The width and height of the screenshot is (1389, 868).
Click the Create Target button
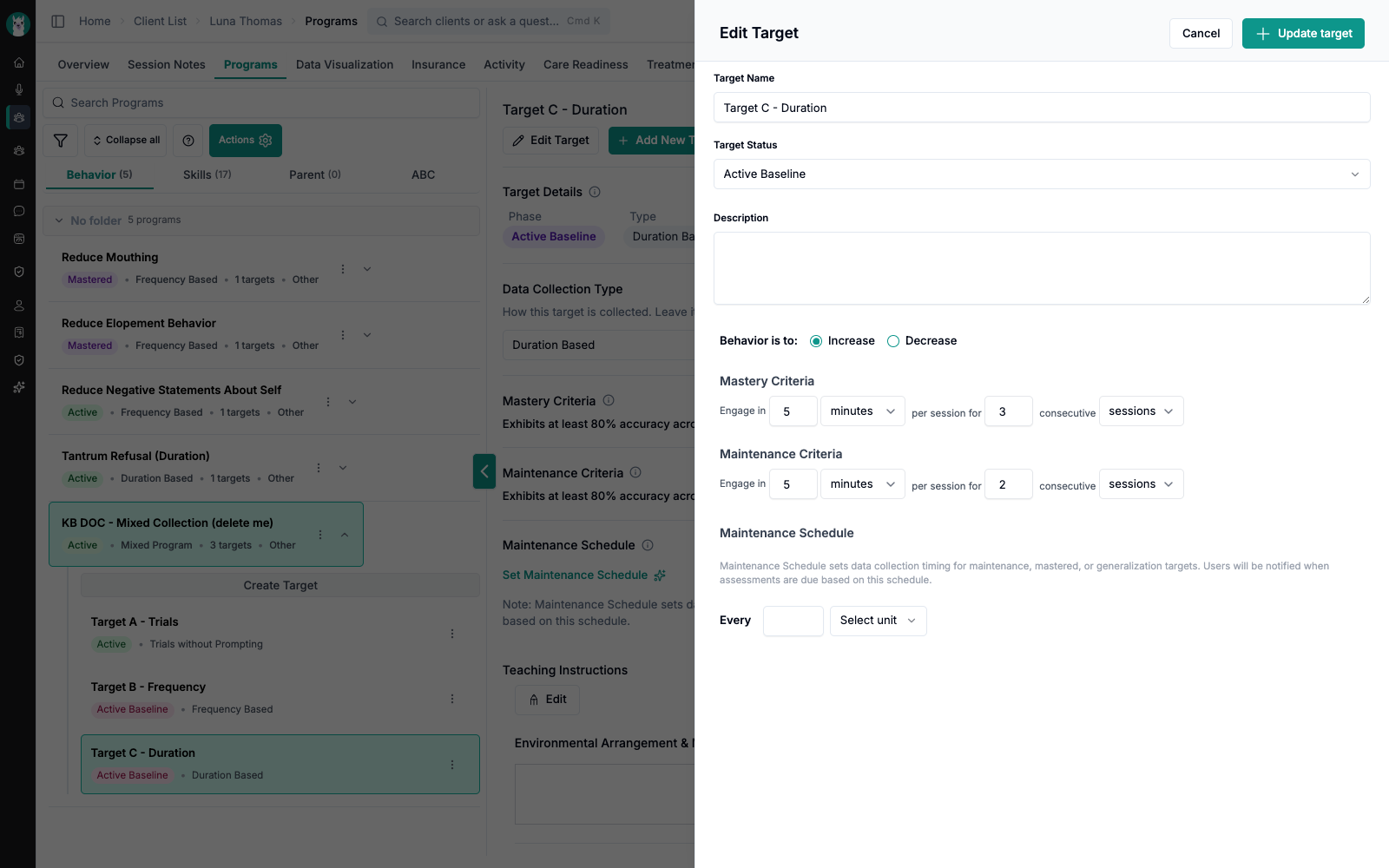[280, 585]
